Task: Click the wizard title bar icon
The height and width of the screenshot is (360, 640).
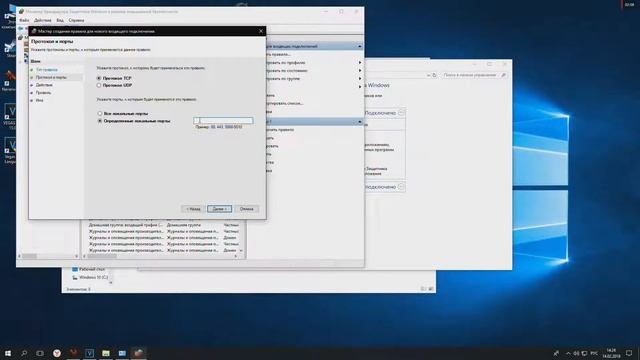Action: (34, 31)
